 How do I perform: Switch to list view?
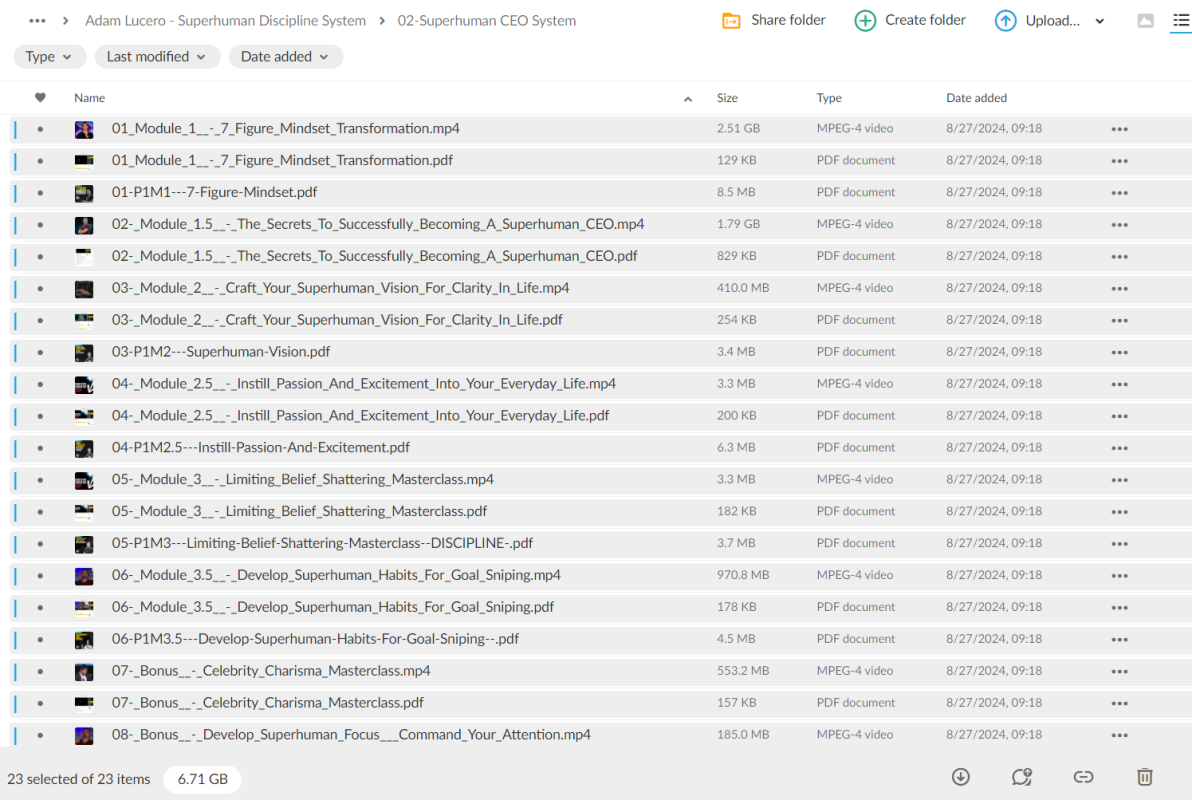tap(1180, 21)
